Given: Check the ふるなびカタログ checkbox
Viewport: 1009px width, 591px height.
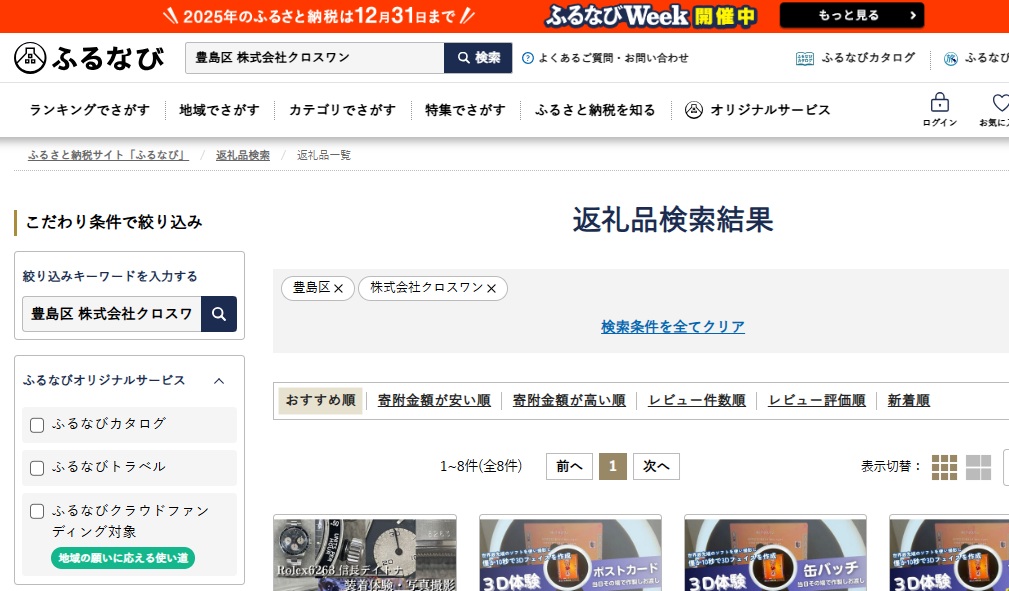Looking at the screenshot, I should [x=37, y=425].
